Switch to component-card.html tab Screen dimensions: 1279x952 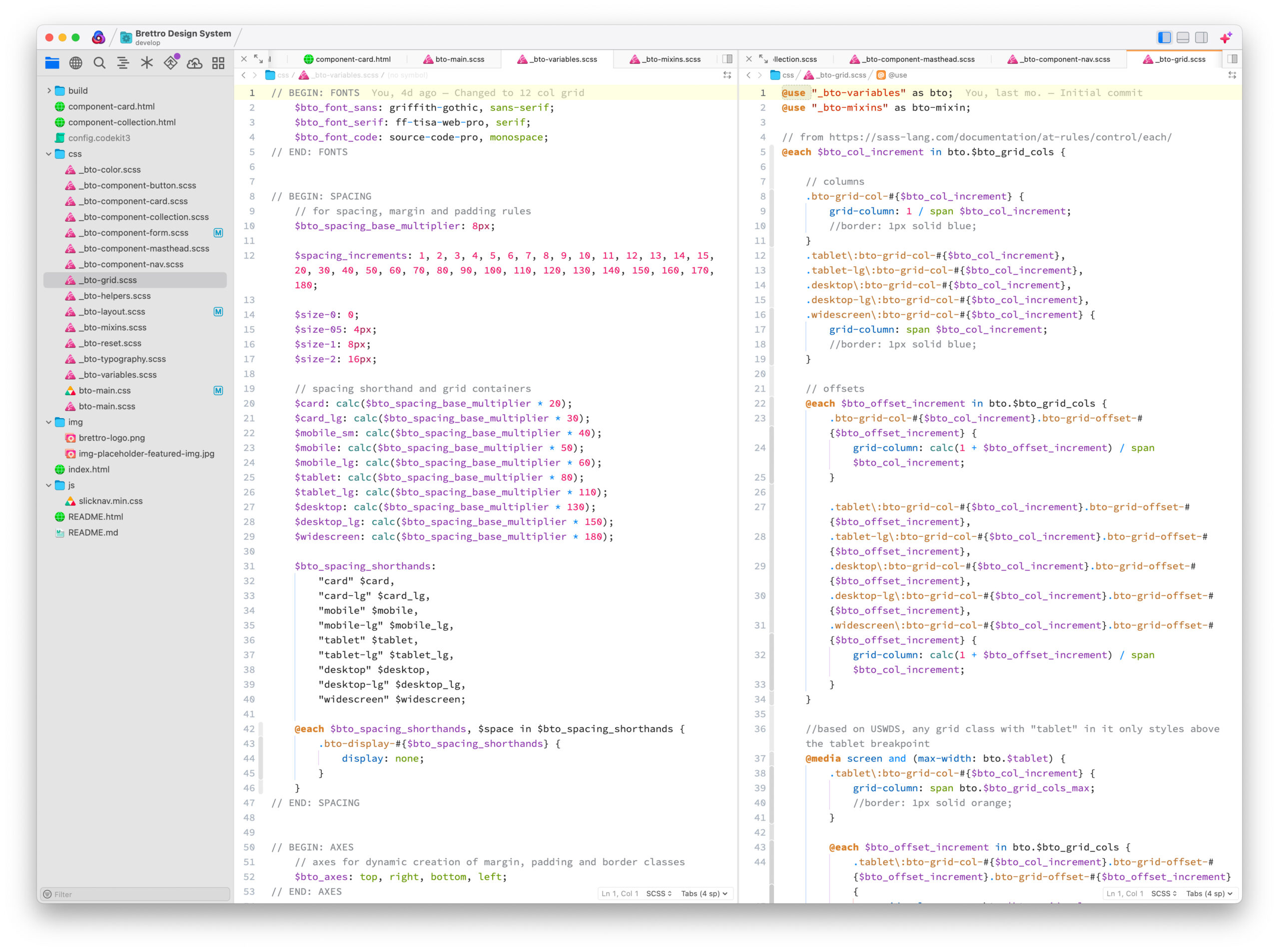(x=347, y=59)
